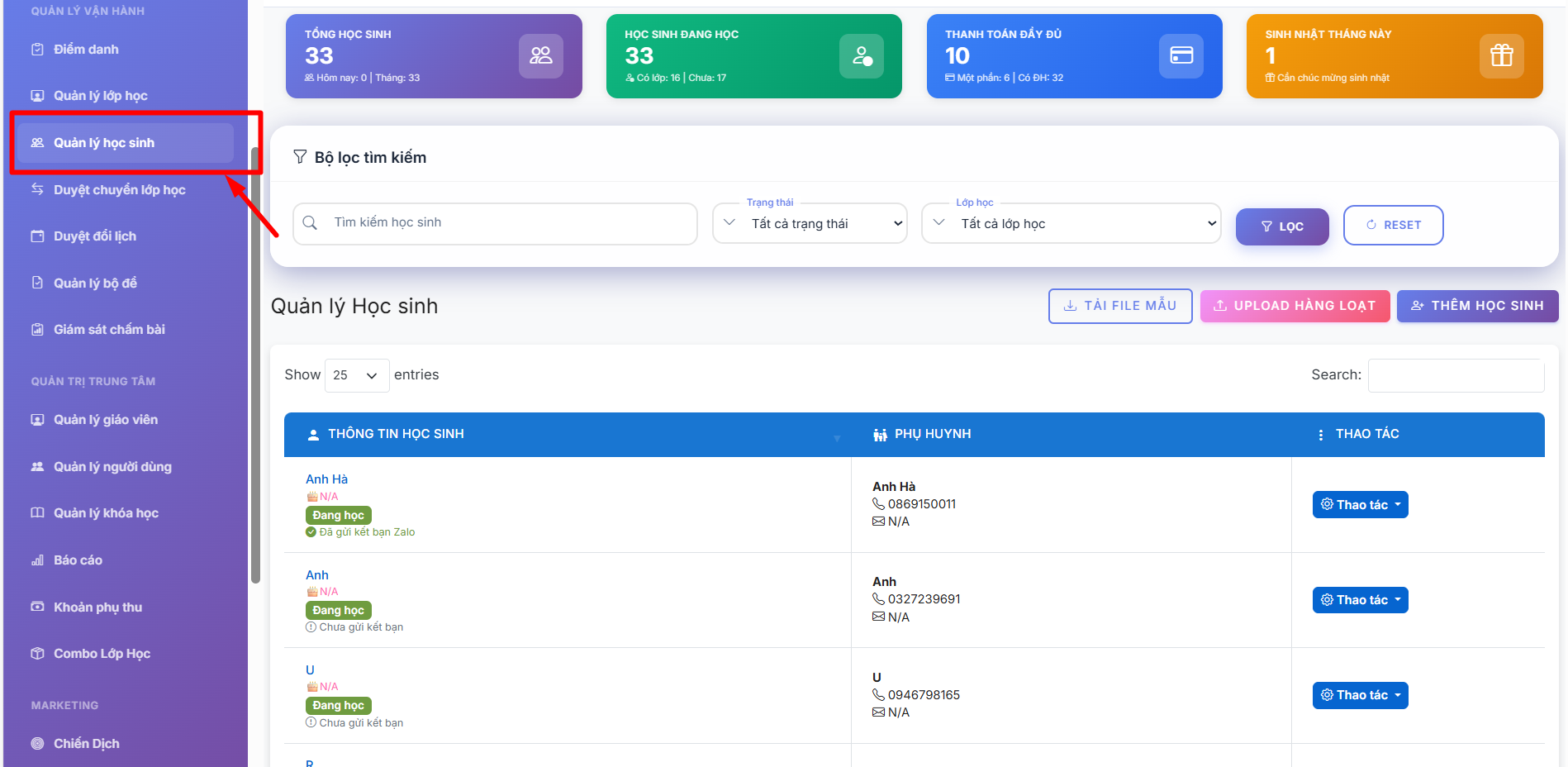Viewport: 1568px width, 767px height.
Task: Click the credit card icon in Thanh toán card
Action: click(x=1181, y=56)
